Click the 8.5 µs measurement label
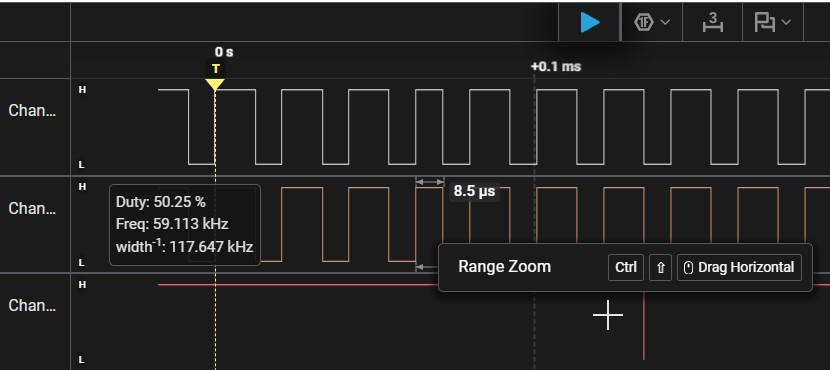 click(474, 191)
